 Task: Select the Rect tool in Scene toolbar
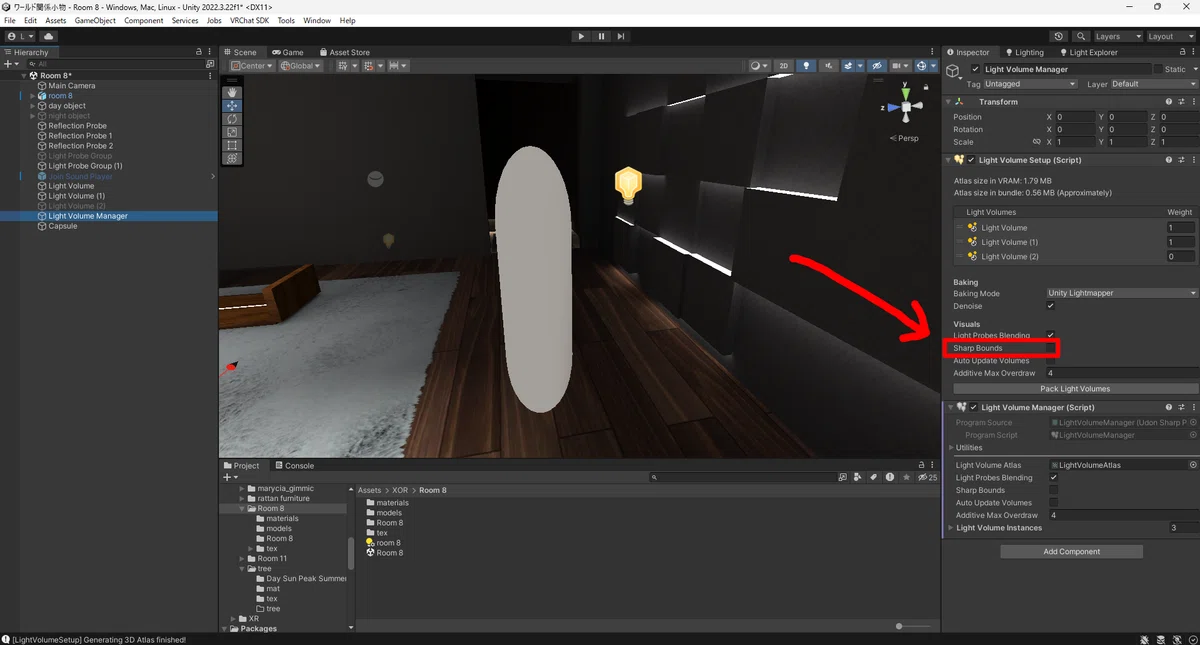[232, 145]
